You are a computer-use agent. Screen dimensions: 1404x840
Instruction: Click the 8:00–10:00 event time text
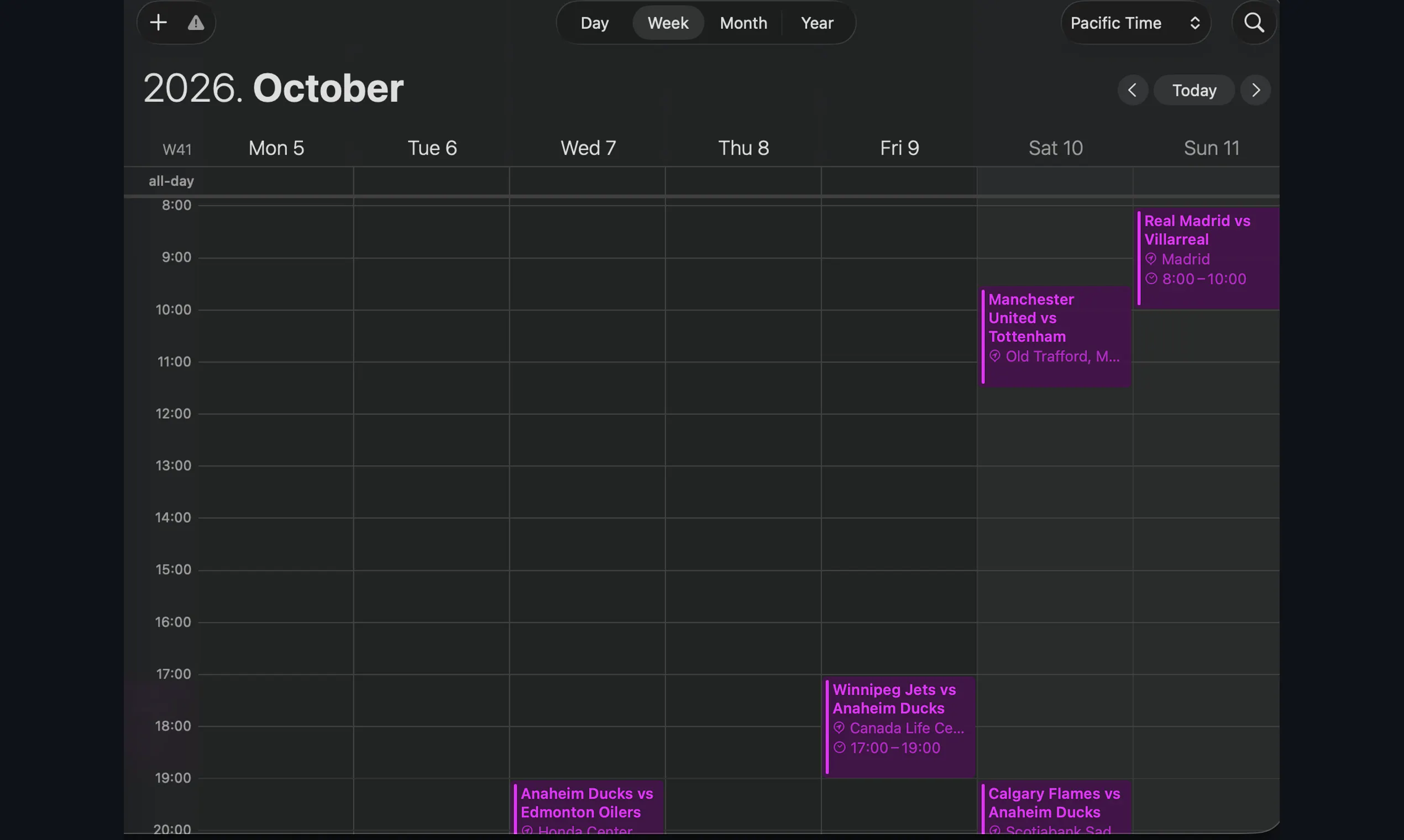(x=1203, y=279)
